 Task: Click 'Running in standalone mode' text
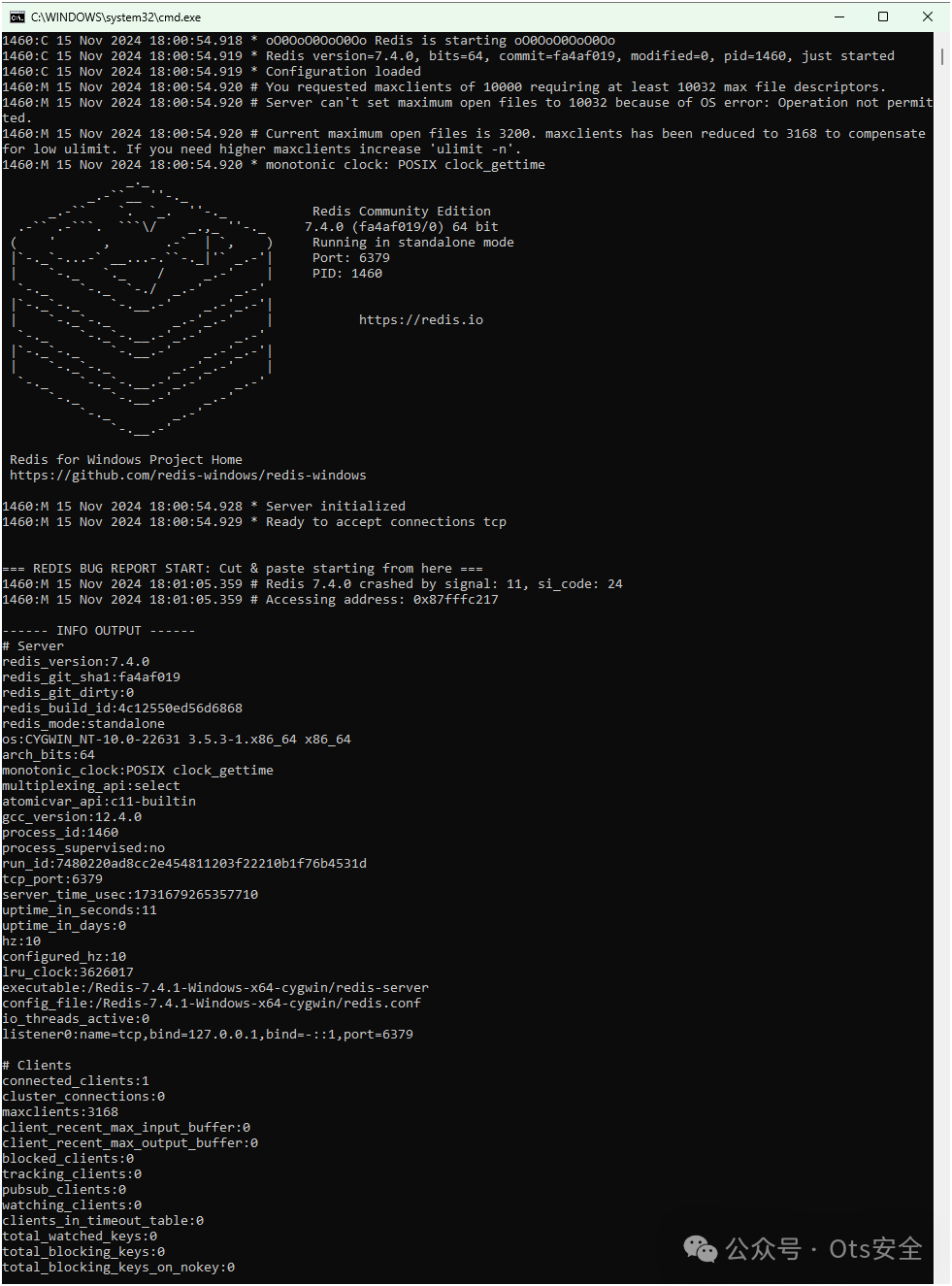click(x=413, y=243)
